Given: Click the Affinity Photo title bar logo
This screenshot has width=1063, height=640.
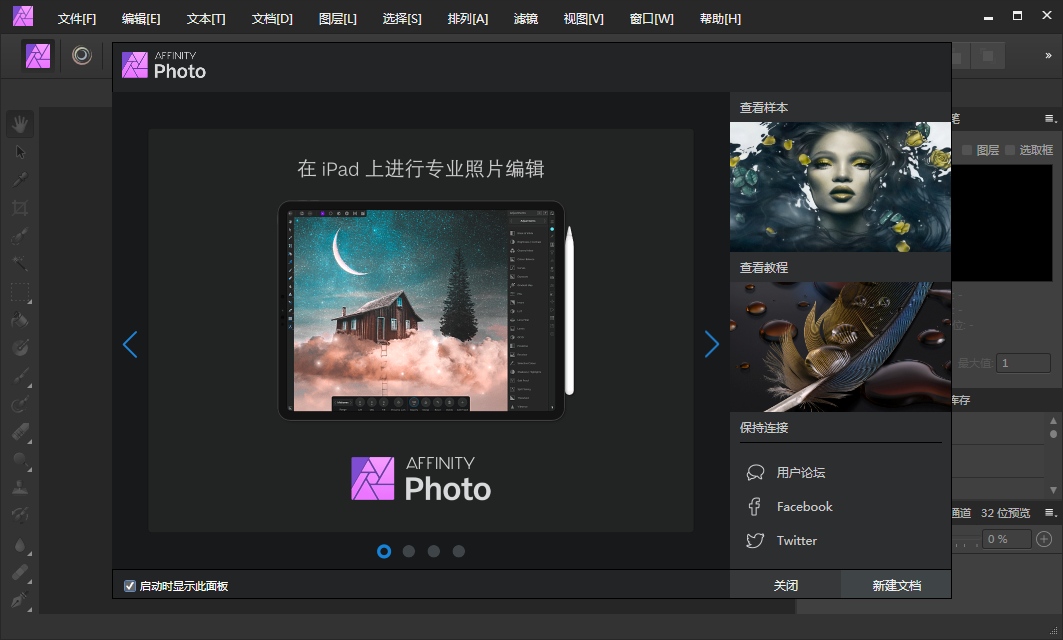Looking at the screenshot, I should tap(23, 16).
